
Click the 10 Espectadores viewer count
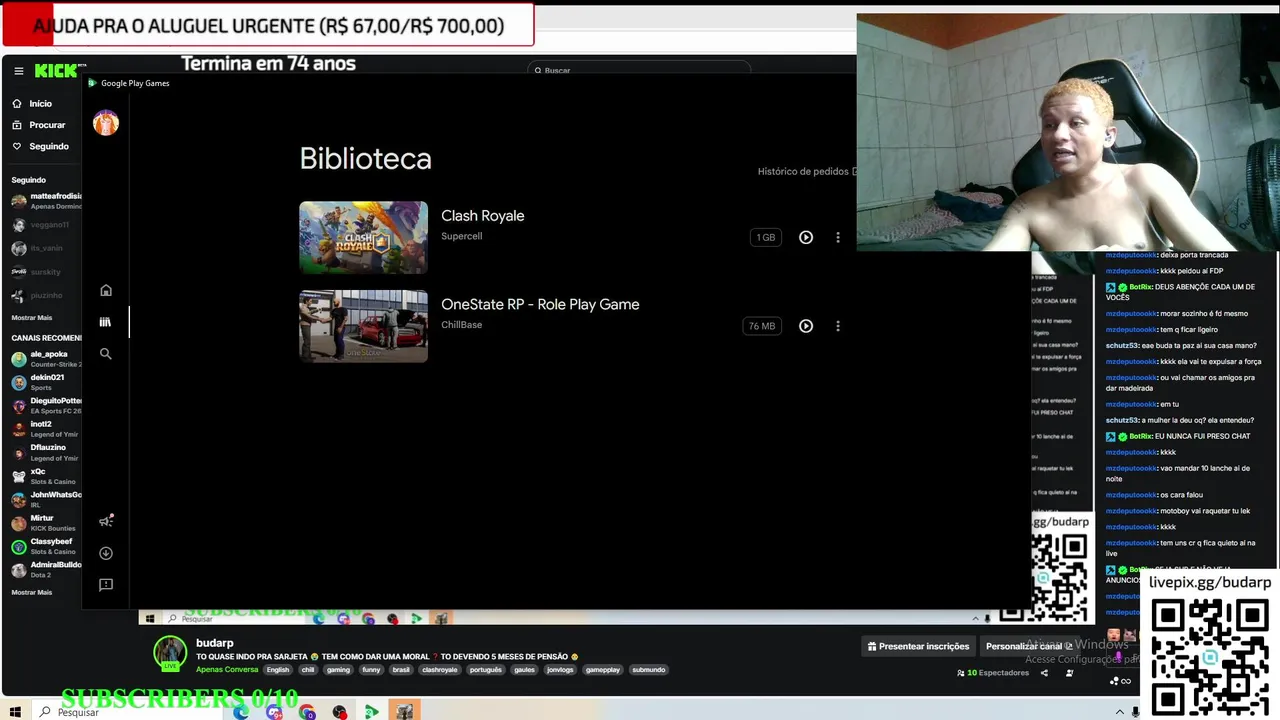pos(993,673)
